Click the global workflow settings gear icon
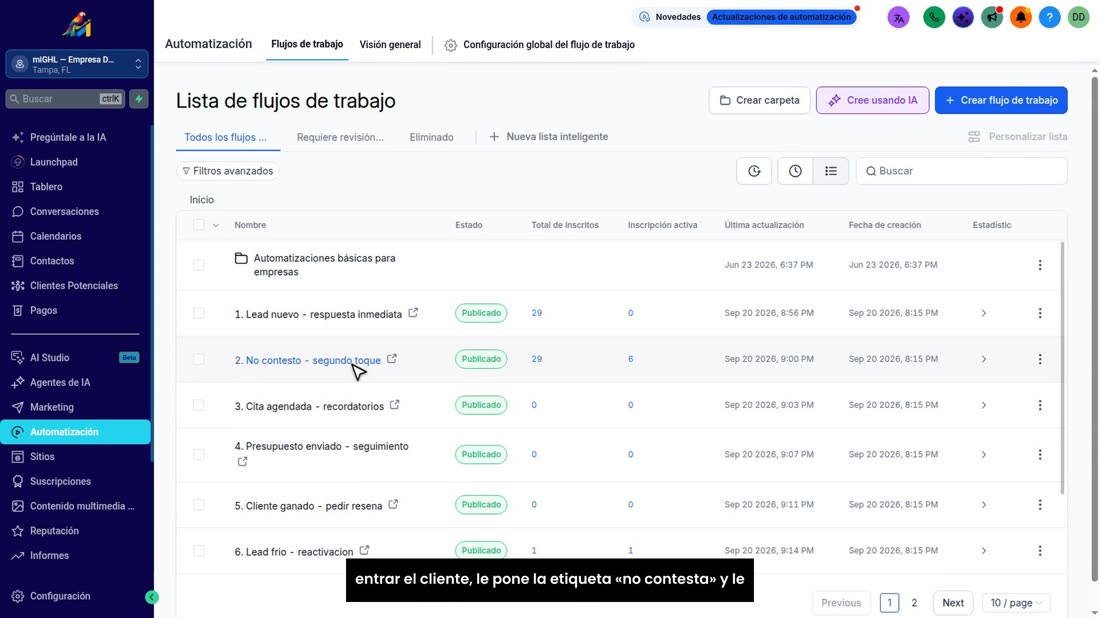This screenshot has height=618, width=1100. [x=450, y=45]
